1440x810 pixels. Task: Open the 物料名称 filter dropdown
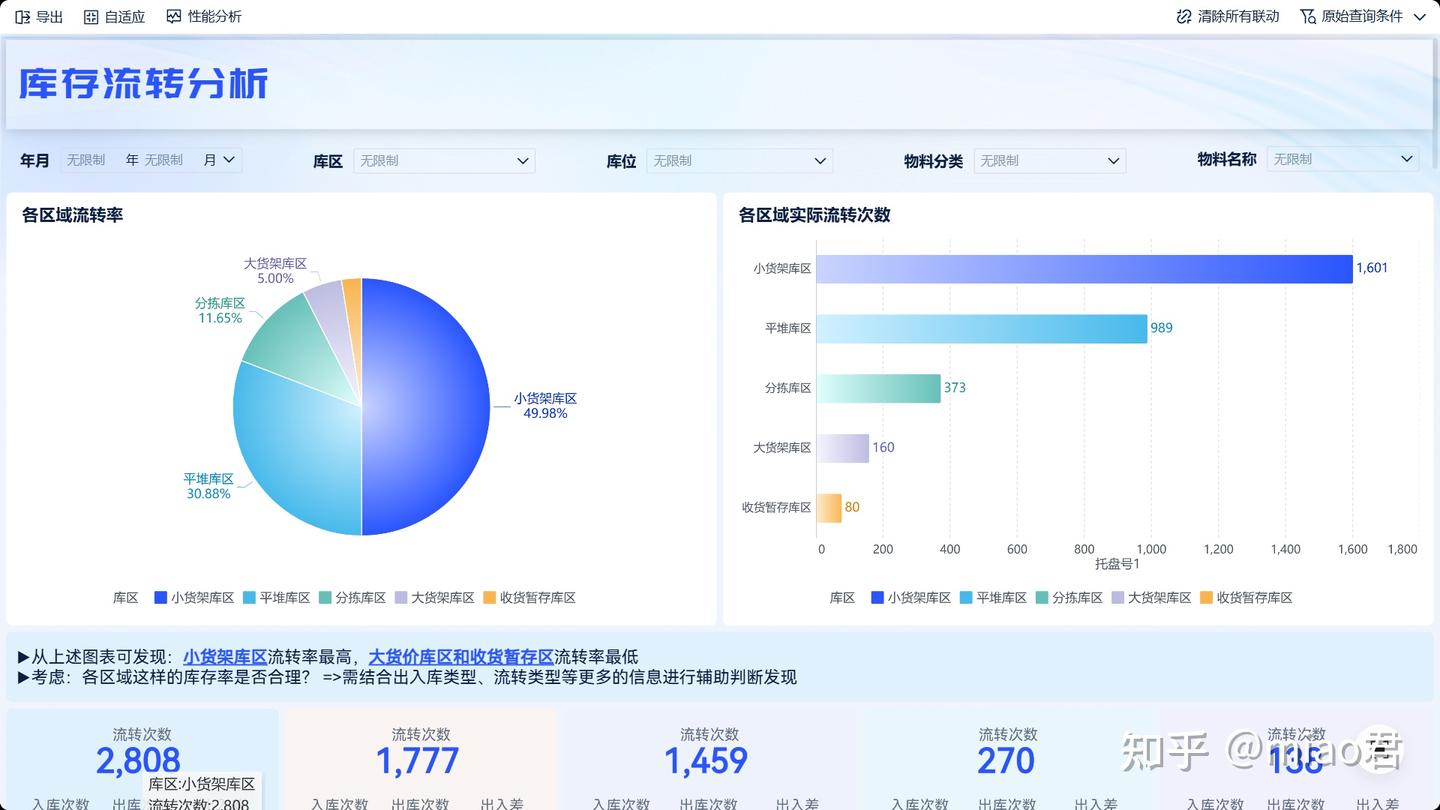[1343, 159]
